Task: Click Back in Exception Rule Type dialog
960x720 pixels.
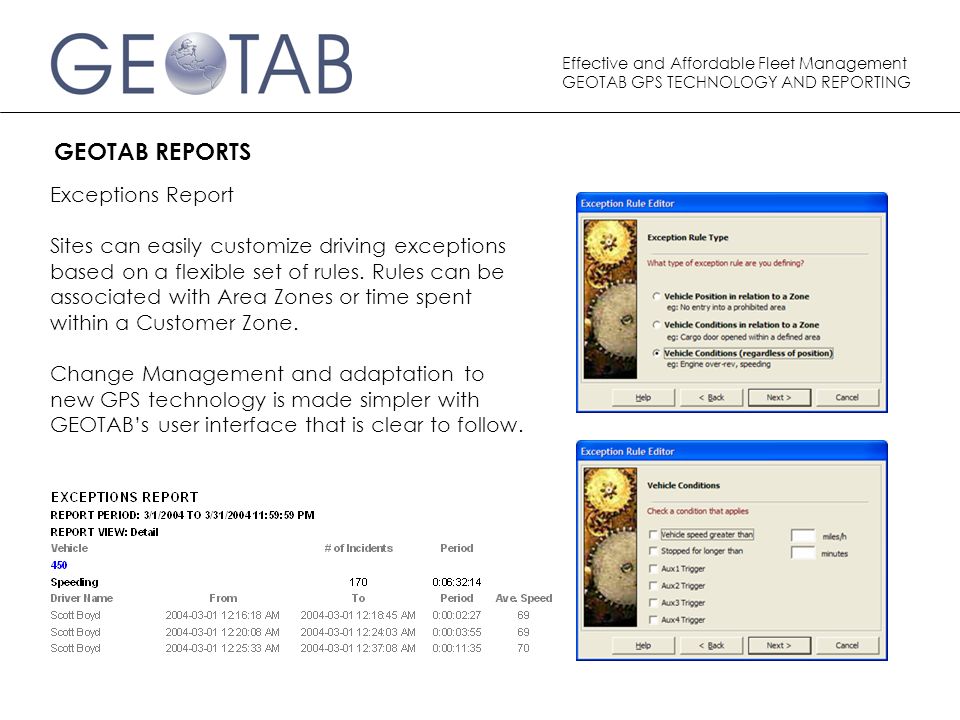Action: (x=711, y=397)
